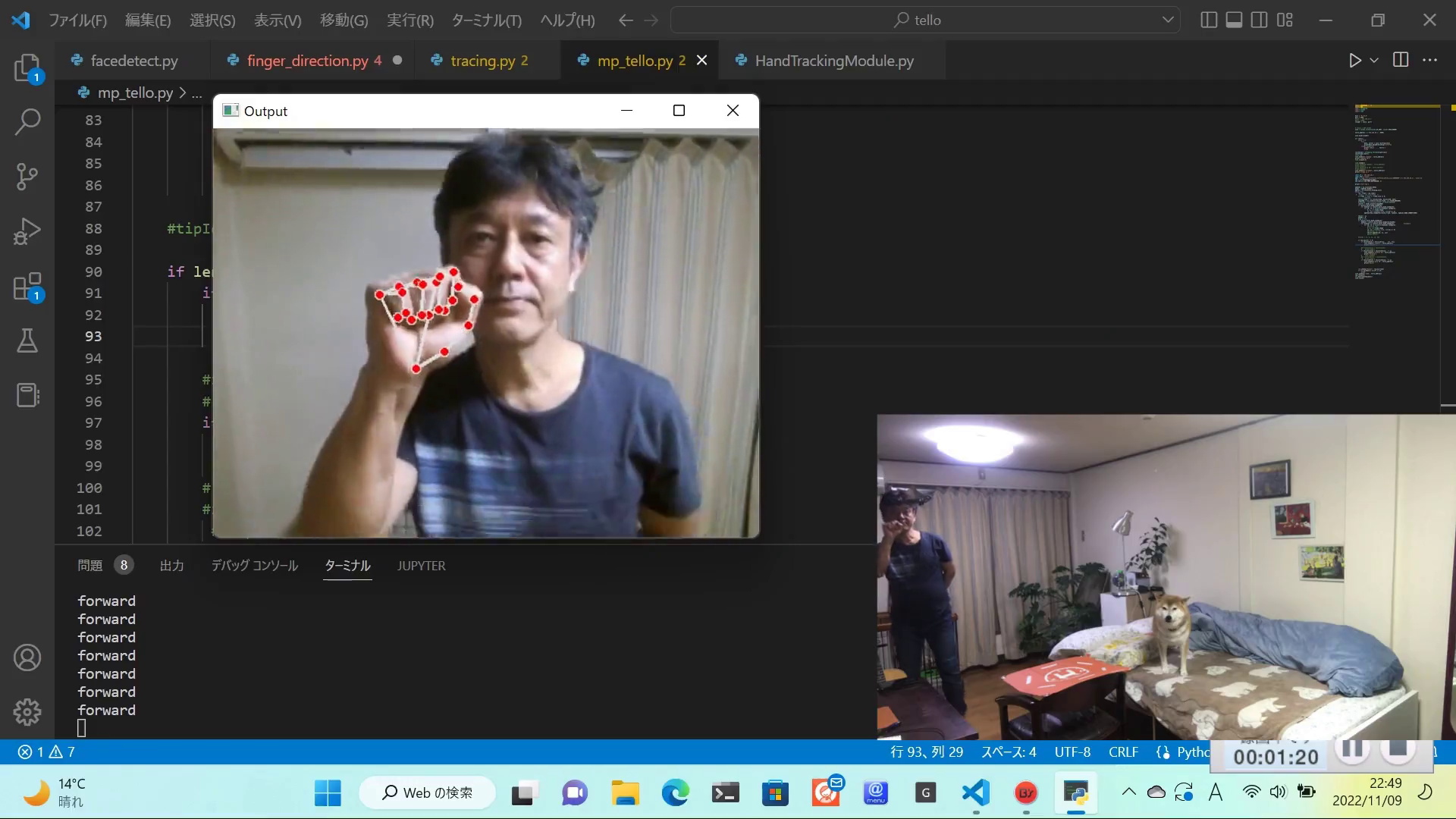Open the デバッグ コンソール panel tab
1456x819 pixels.
click(x=254, y=566)
